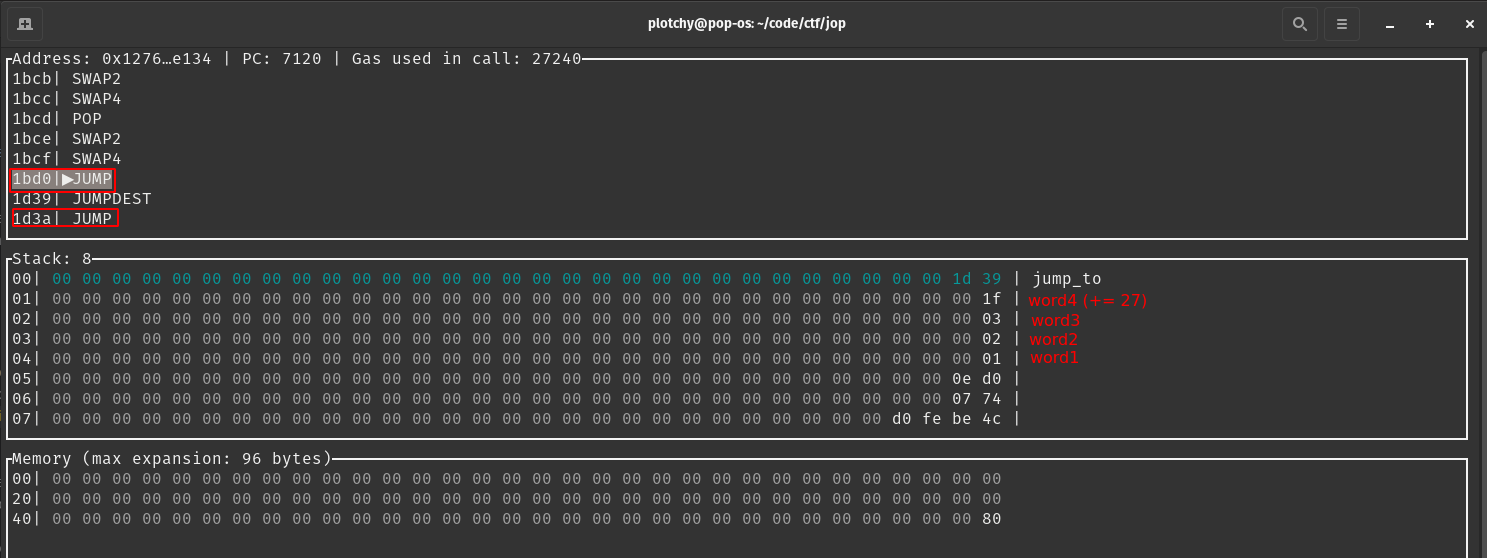Click the 02 value in stack row 03
This screenshot has height=558, width=1487.
pyautogui.click(x=991, y=339)
